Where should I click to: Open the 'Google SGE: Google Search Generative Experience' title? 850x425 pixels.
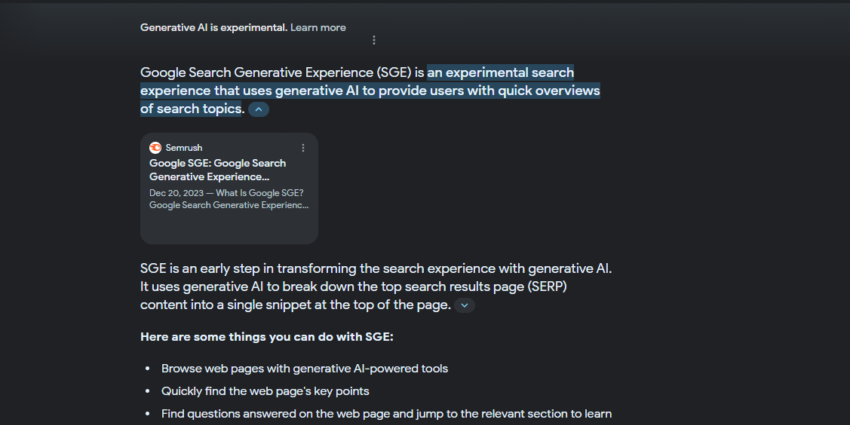tap(217, 170)
